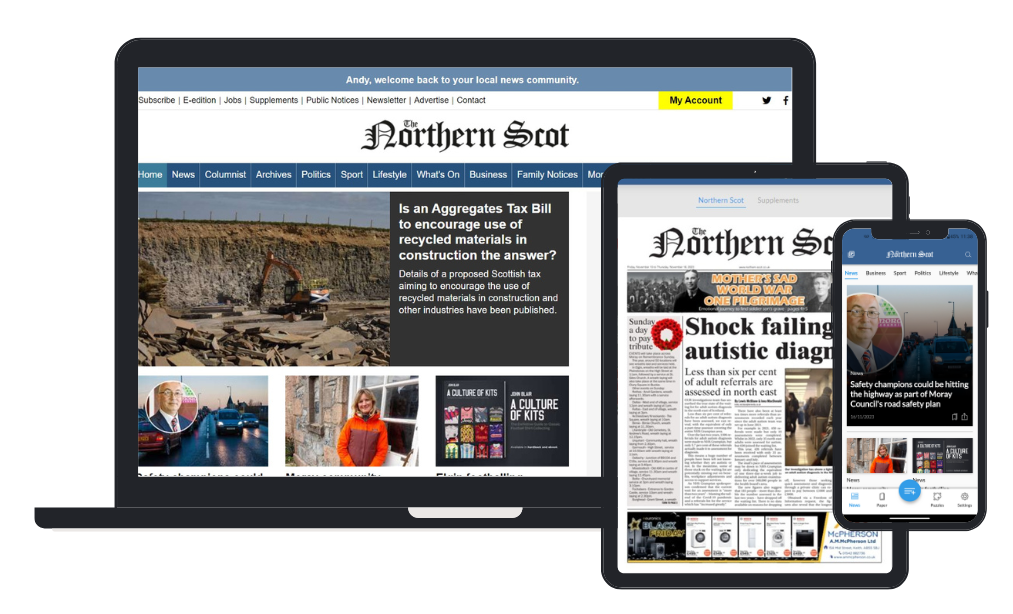1013x614 pixels.
Task: Click The Northern Scot masthead on the laptop
Action: tap(465, 136)
